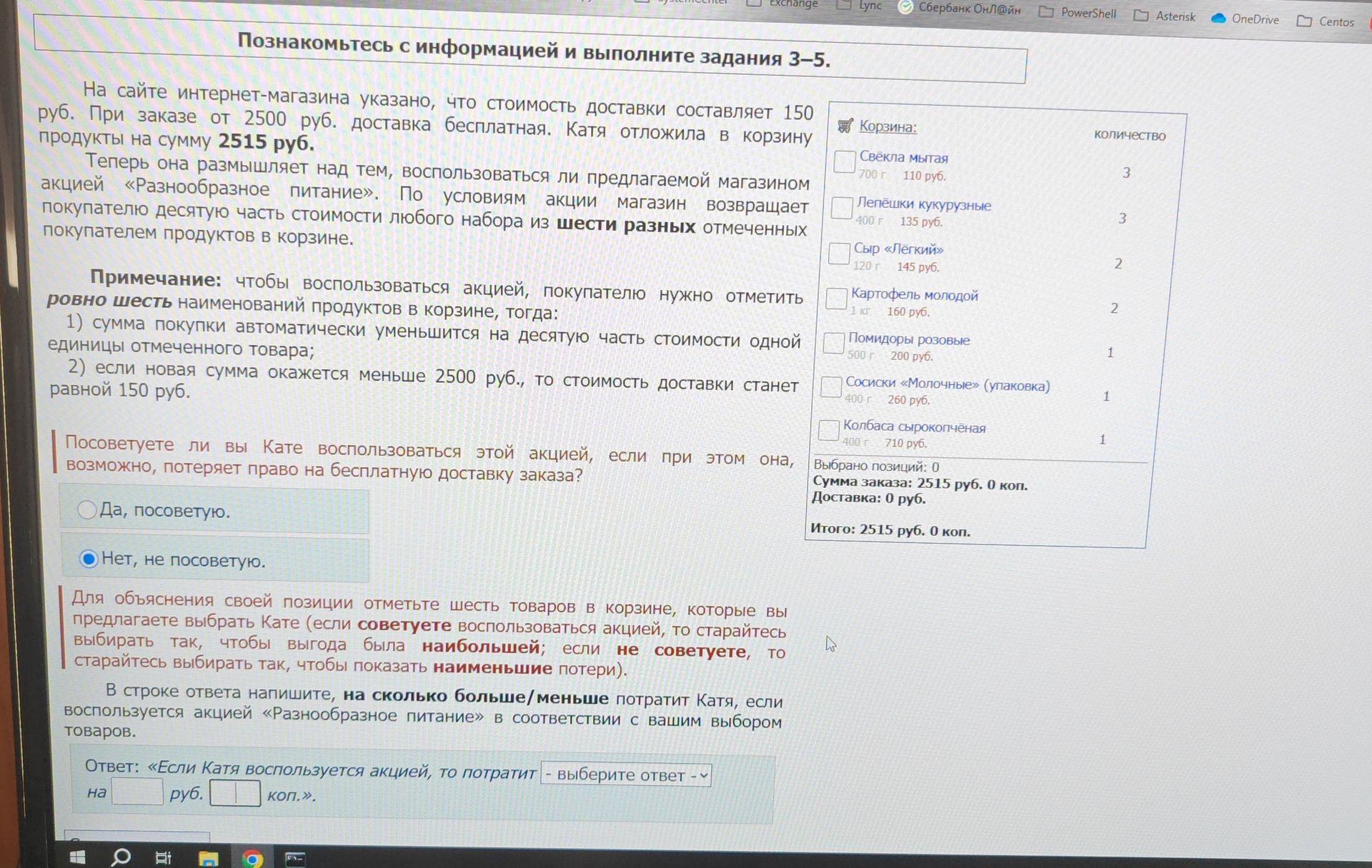Click the Помидоры розовые product name
The height and width of the screenshot is (868, 1372).
pos(909,339)
